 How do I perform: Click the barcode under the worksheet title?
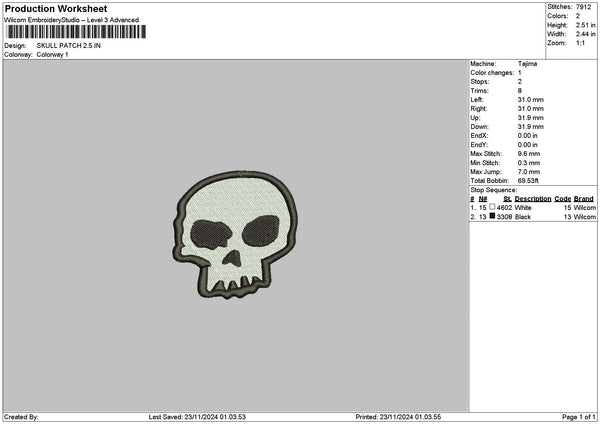76,32
